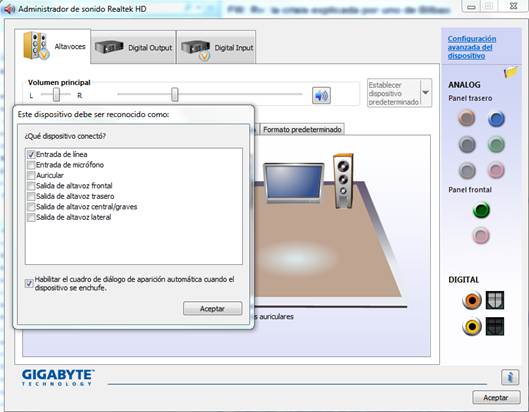Click the right speaker in room illustration

coord(343,181)
